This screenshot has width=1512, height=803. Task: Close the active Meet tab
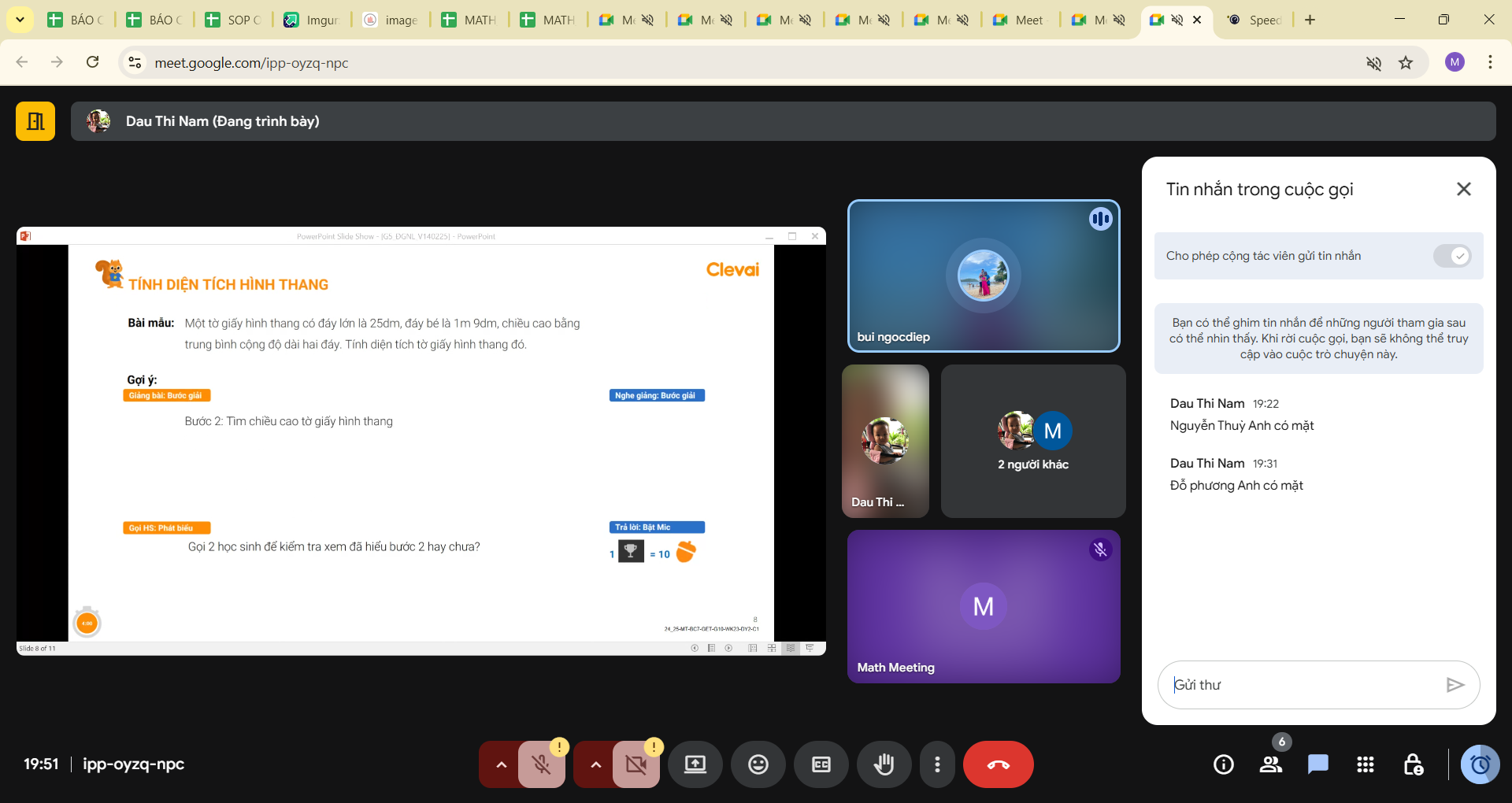click(1198, 20)
